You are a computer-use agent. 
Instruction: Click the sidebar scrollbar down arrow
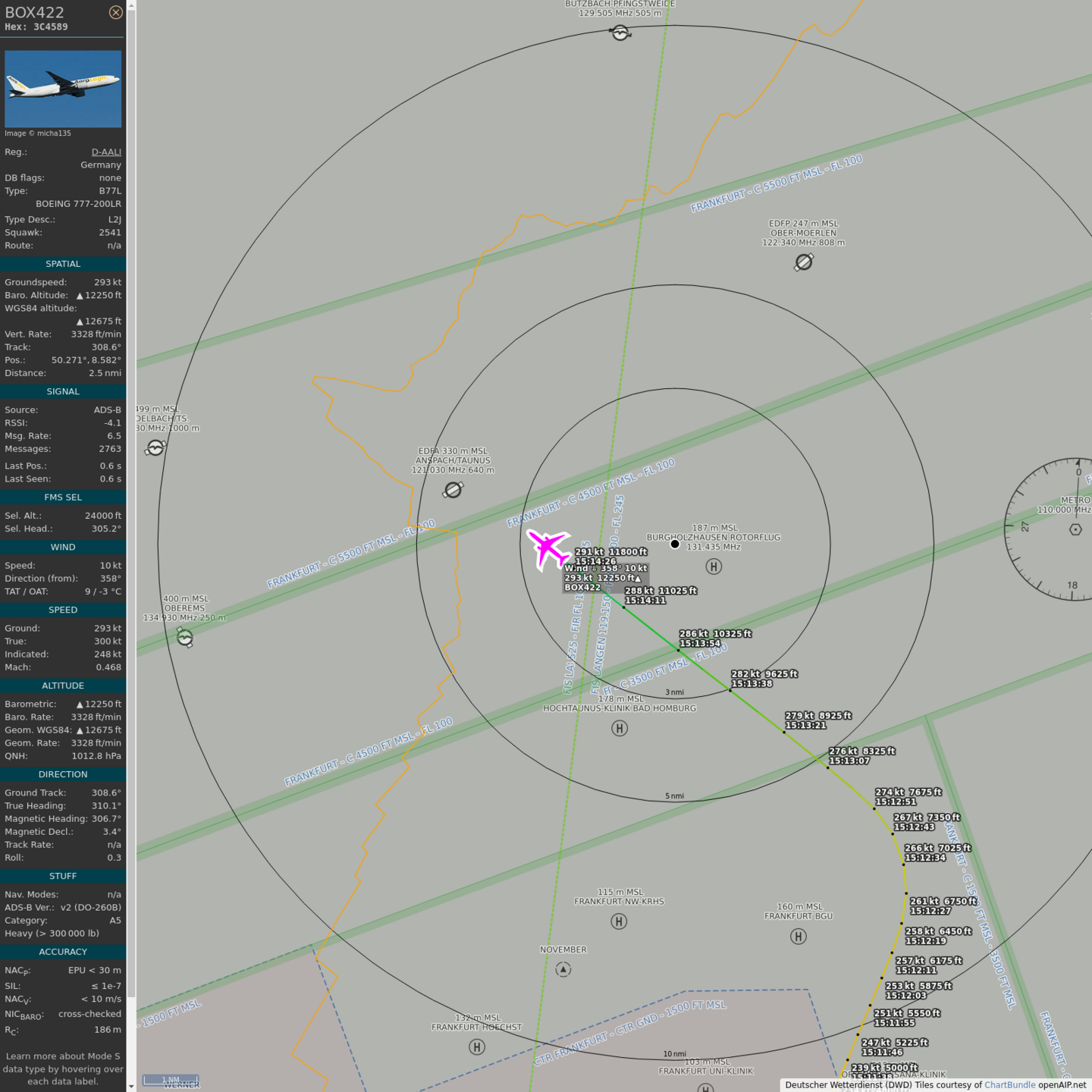[x=131, y=1086]
